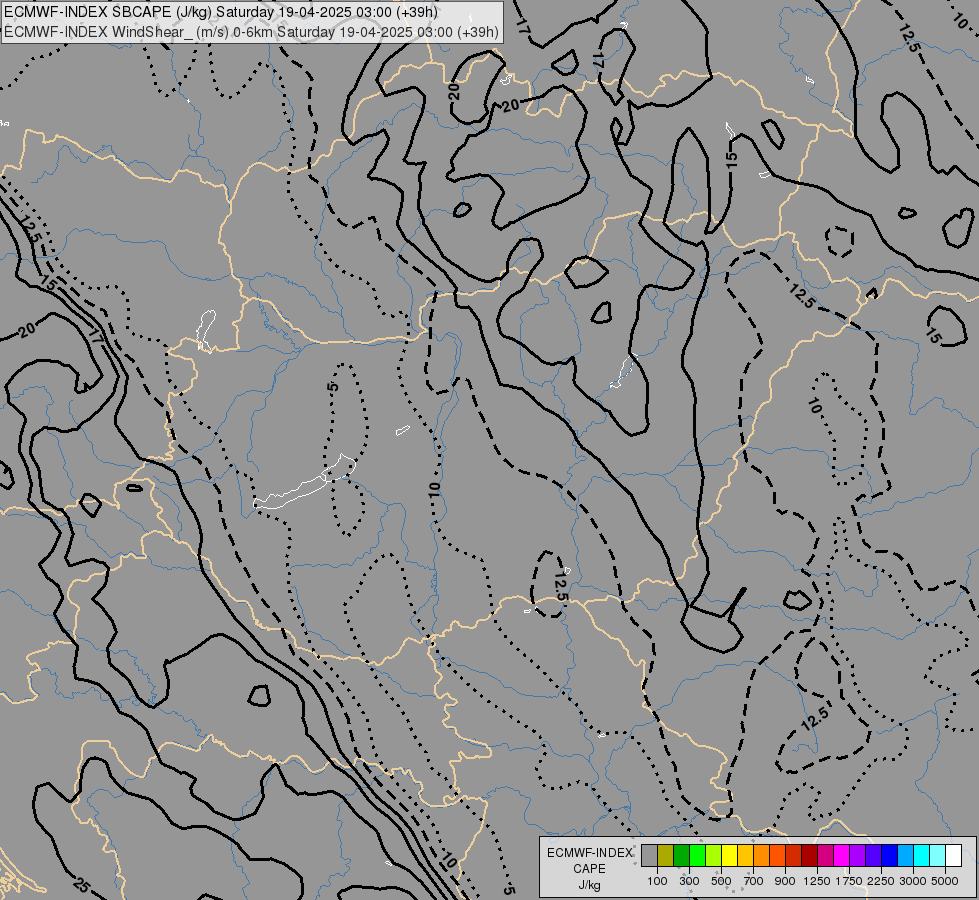Click the legend value '500'
Screen dimensions: 979x900
click(721, 881)
